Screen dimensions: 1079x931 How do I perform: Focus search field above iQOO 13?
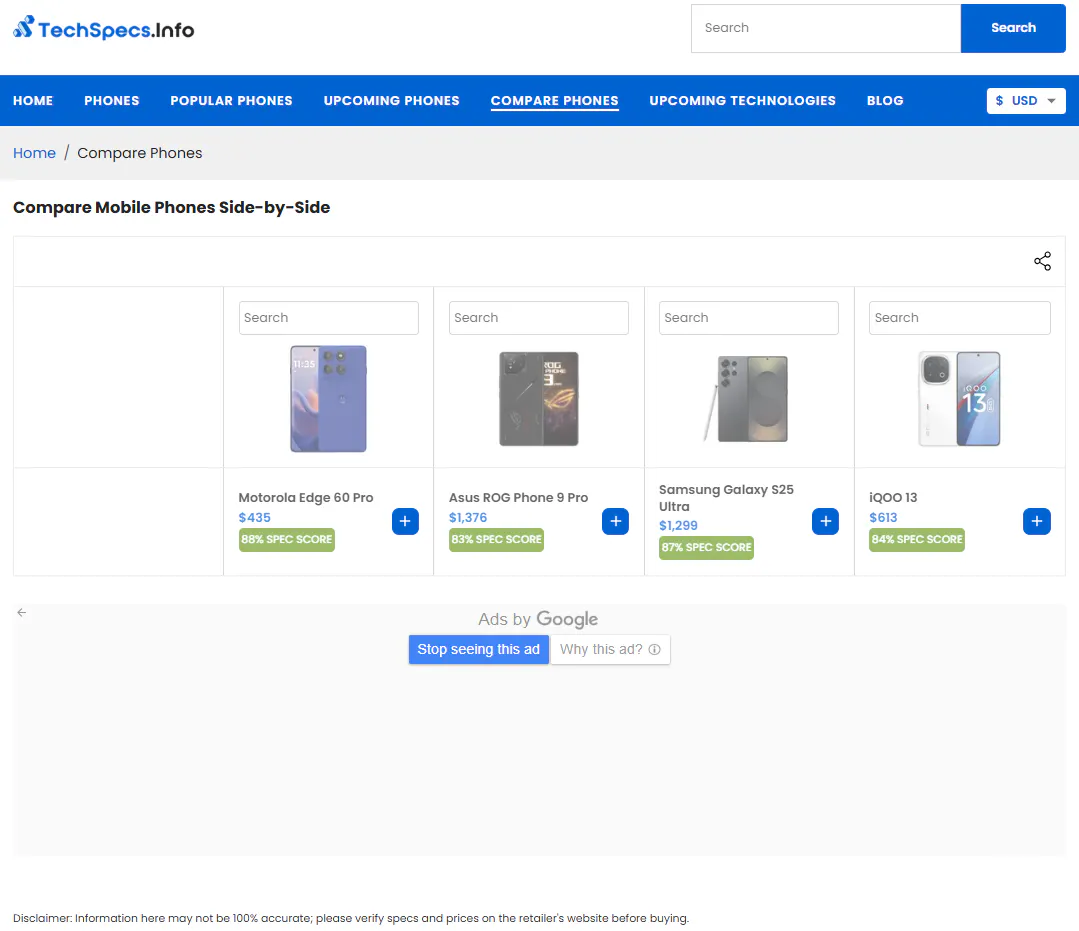pyautogui.click(x=960, y=318)
